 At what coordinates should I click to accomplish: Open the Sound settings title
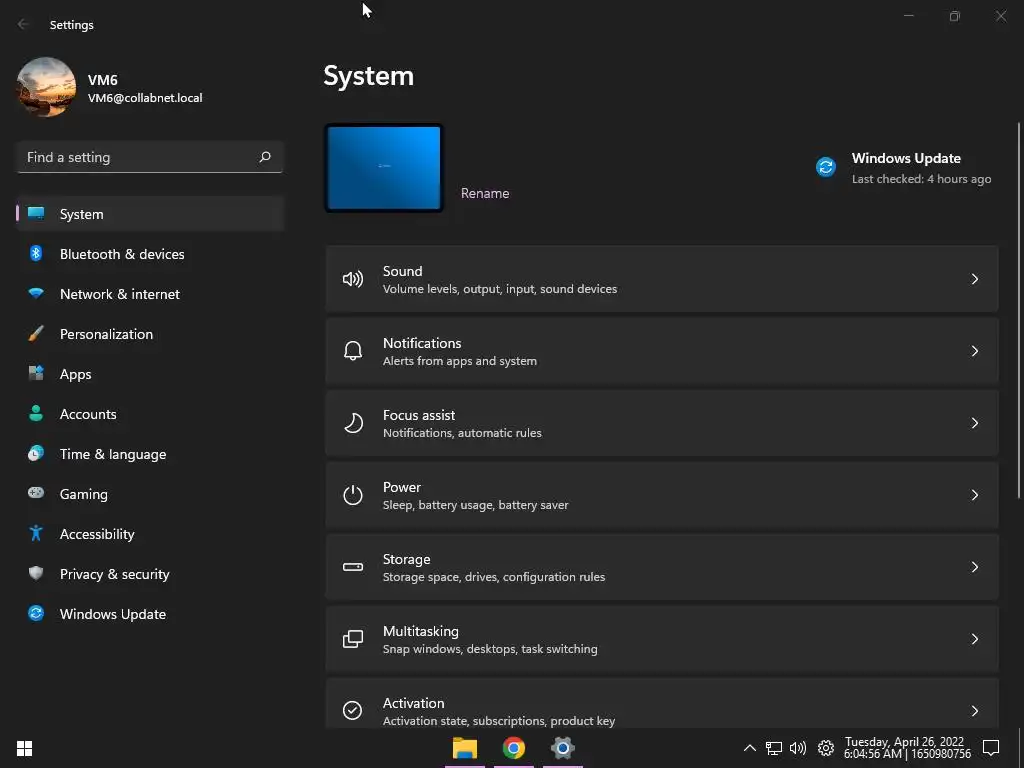pyautogui.click(x=402, y=271)
